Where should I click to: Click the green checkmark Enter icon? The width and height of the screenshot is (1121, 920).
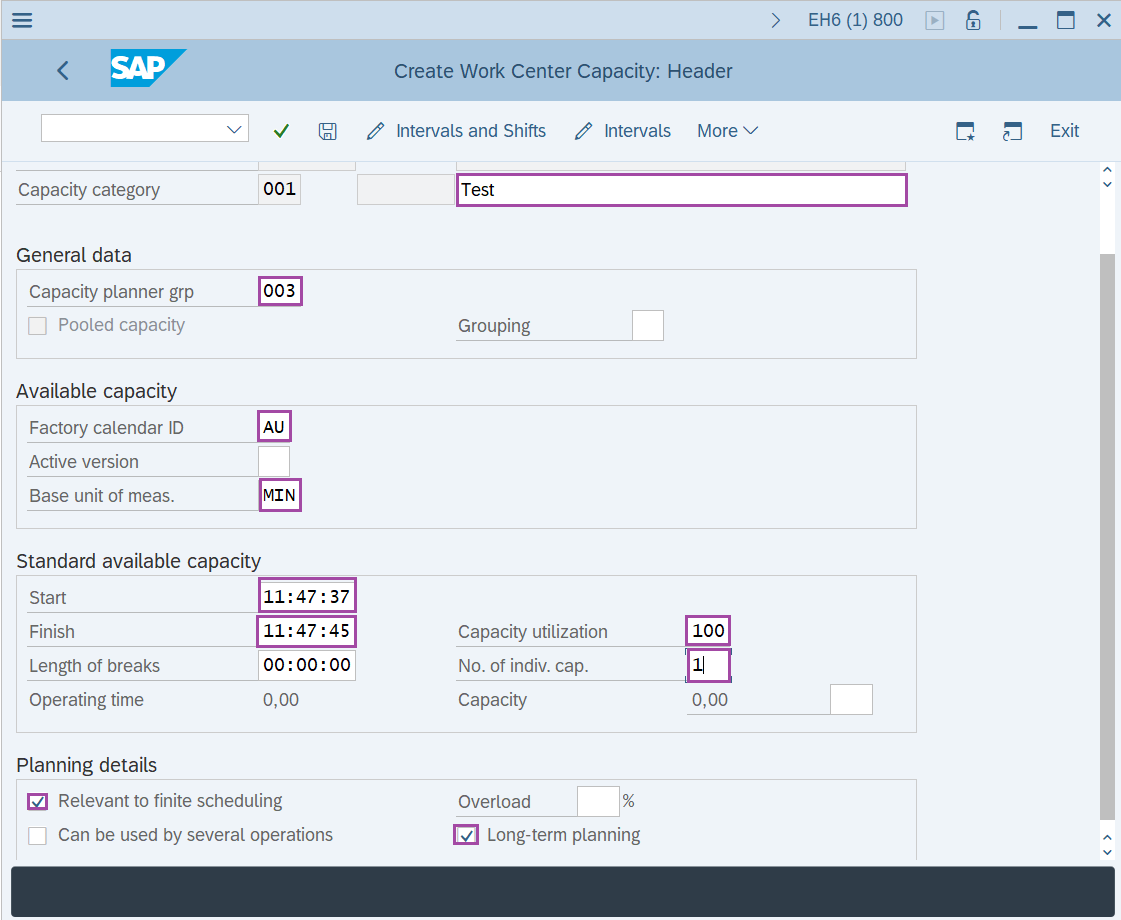(x=281, y=131)
